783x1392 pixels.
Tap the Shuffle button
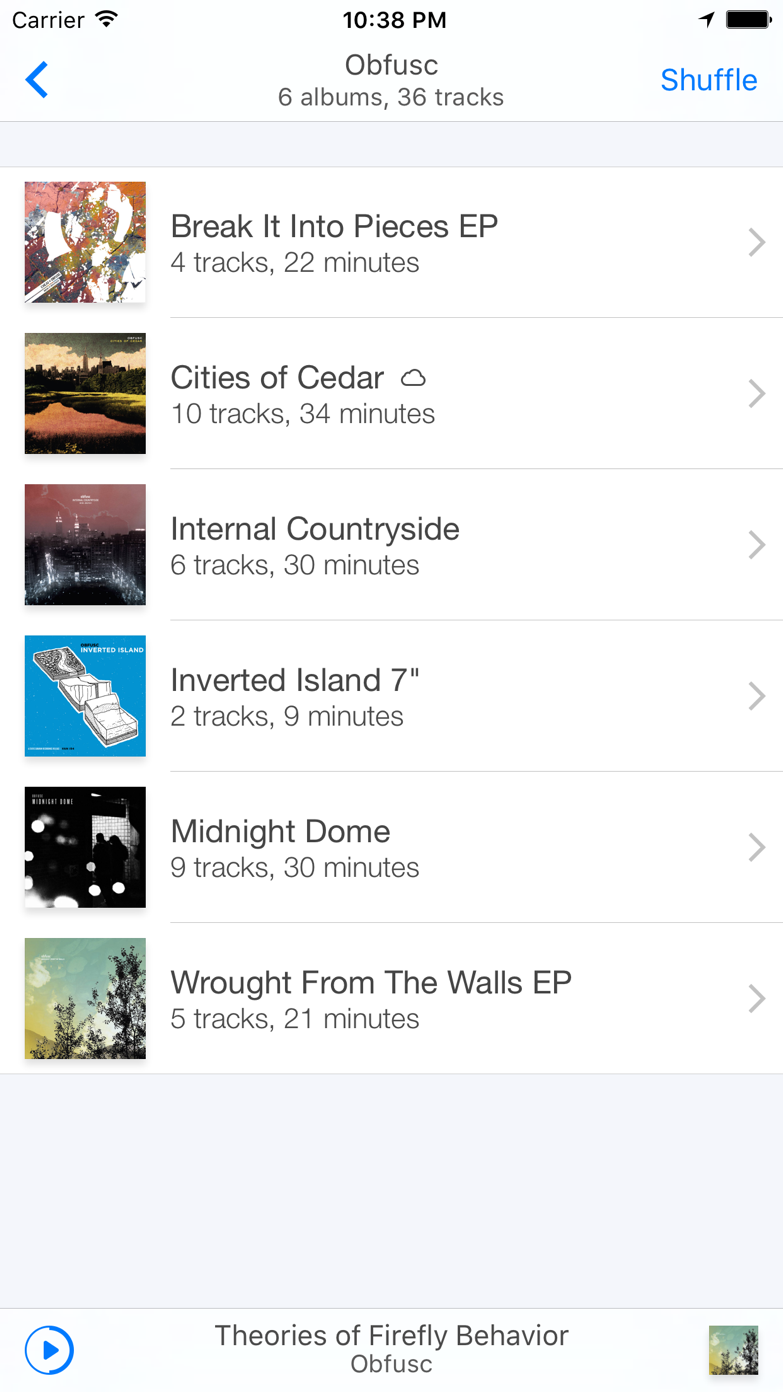(x=708, y=80)
